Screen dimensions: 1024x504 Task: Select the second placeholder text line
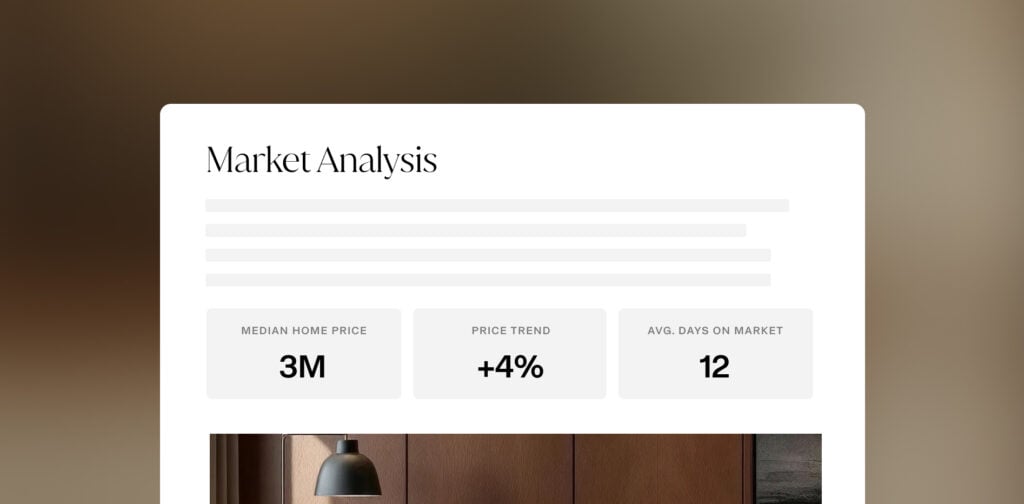(475, 231)
